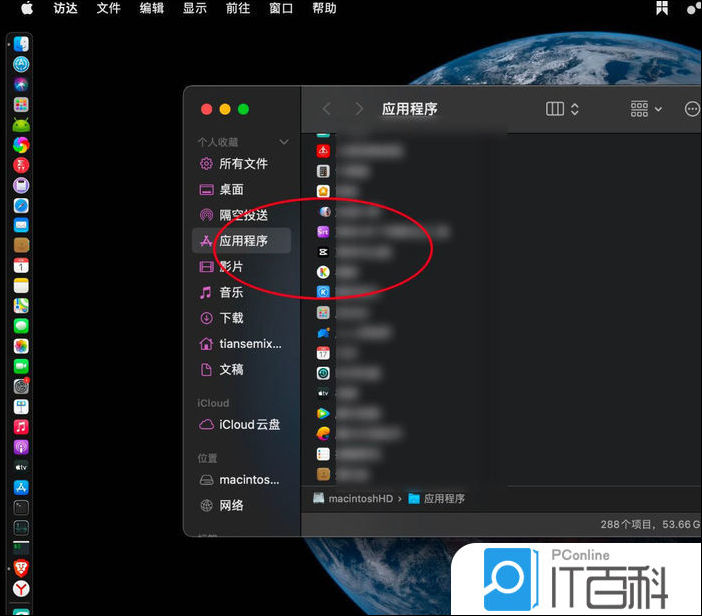This screenshot has width=702, height=616.
Task: Open the more actions ellipsis button
Action: [692, 109]
